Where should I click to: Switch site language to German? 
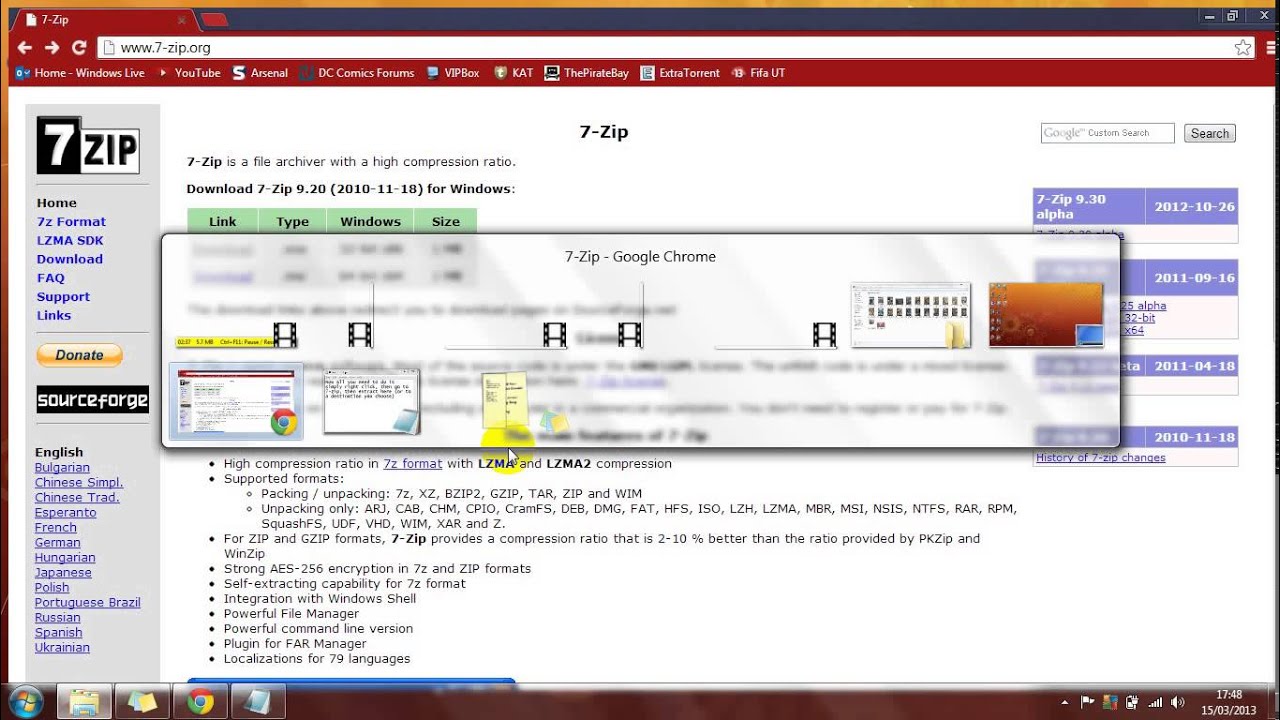coord(58,543)
